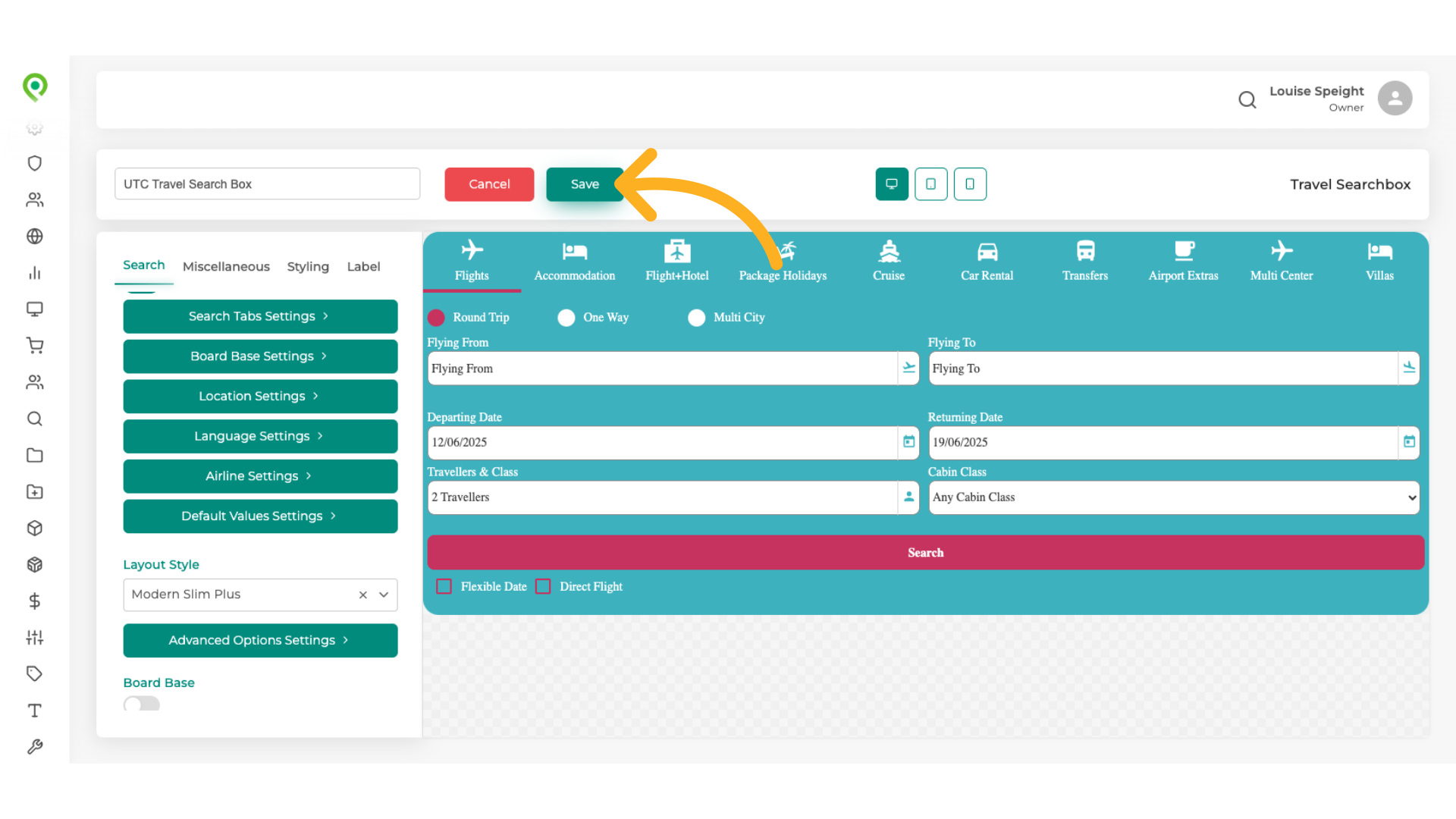Click the Cancel button
This screenshot has height=819, width=1456.
489,184
